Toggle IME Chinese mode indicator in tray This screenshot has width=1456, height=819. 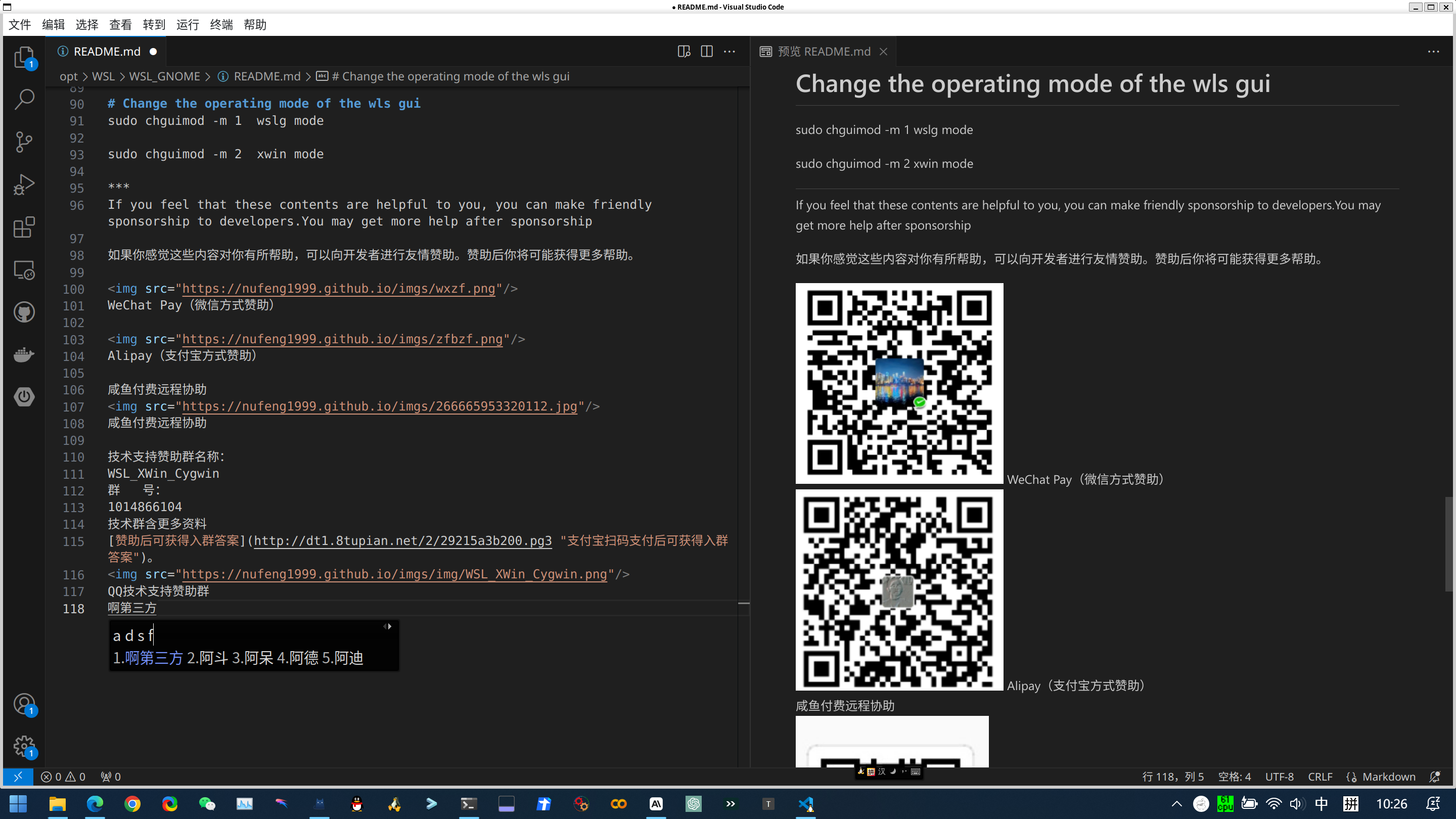(1321, 804)
